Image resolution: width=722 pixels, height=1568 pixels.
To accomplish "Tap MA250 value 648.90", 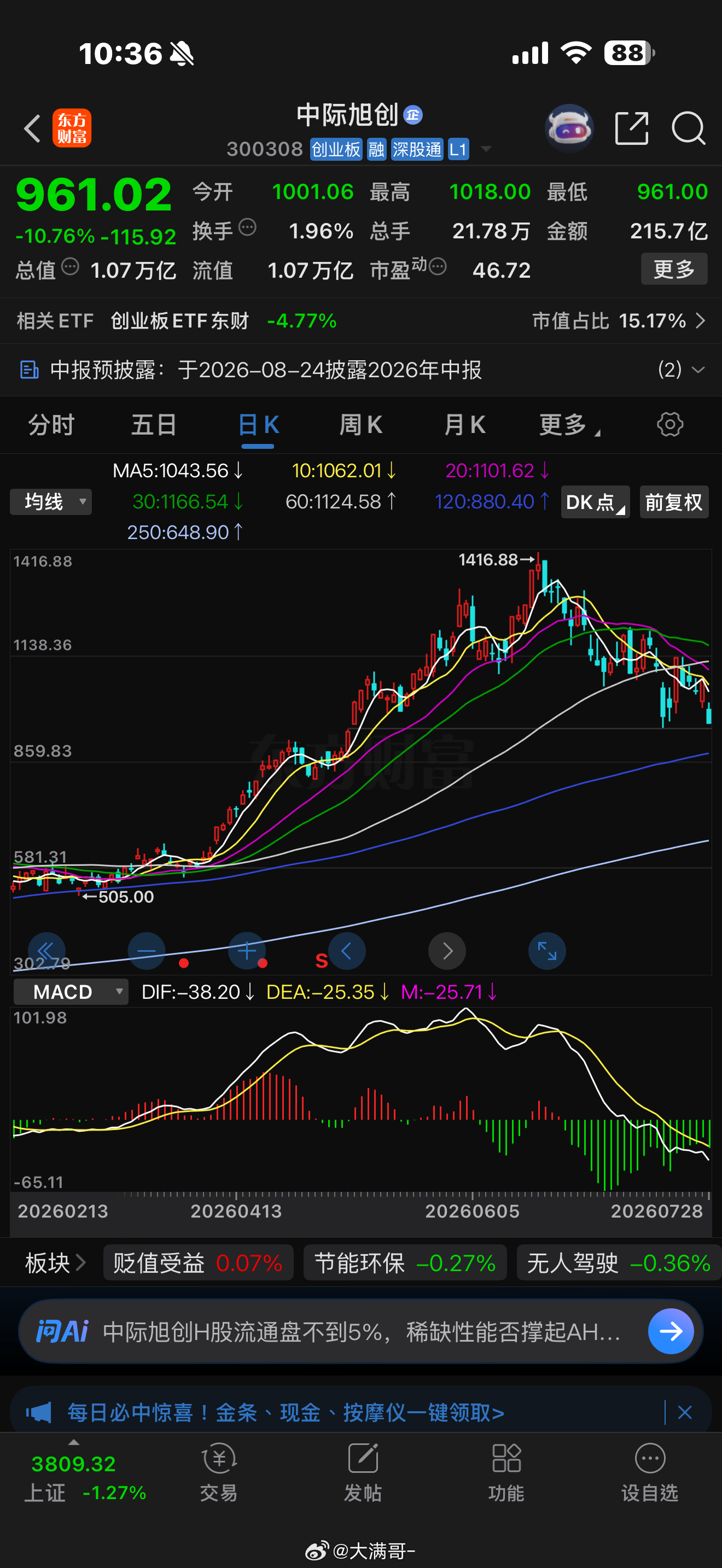I will 185,532.
